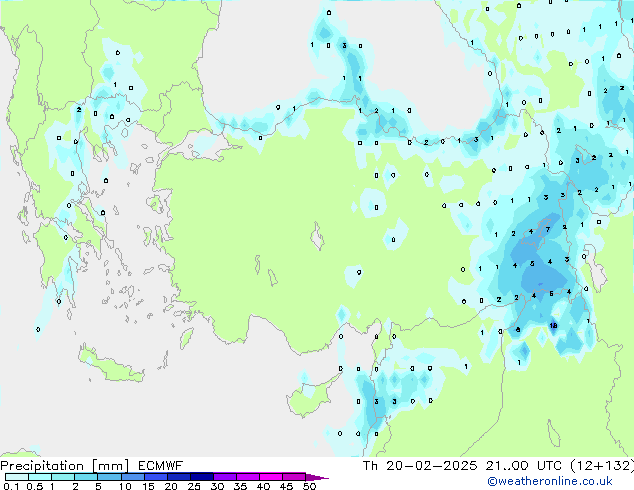This screenshot has height=490, width=634.
Task: Click the '7' precipitation value on map
Action: [x=548, y=229]
